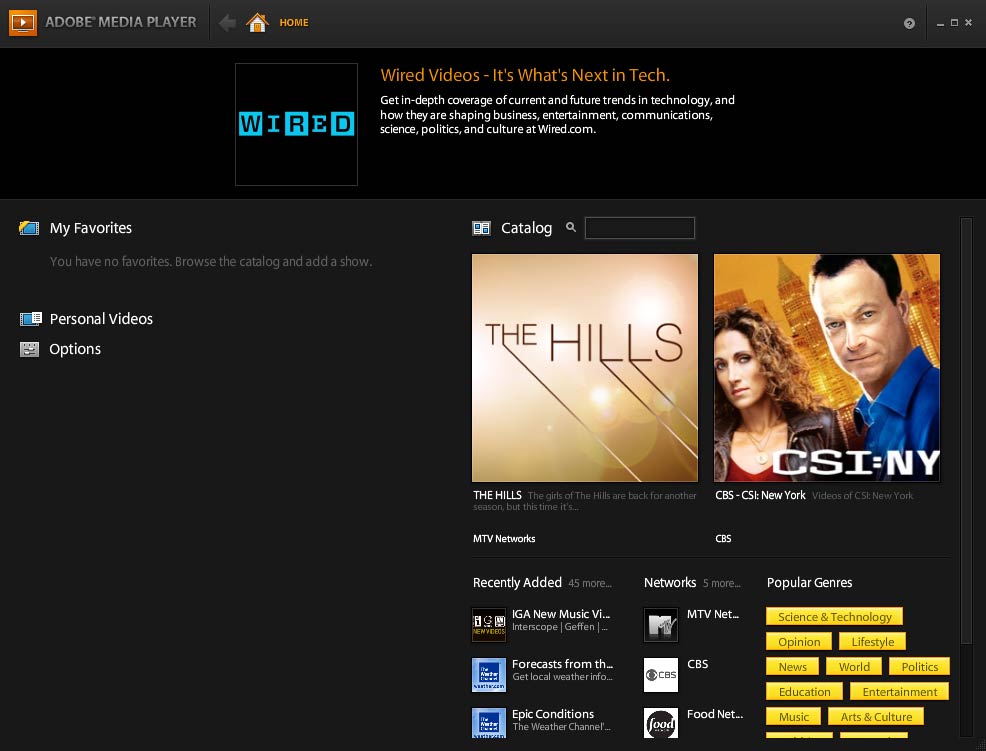Select the Lifestyle genre tag
This screenshot has height=751, width=986.
point(872,642)
